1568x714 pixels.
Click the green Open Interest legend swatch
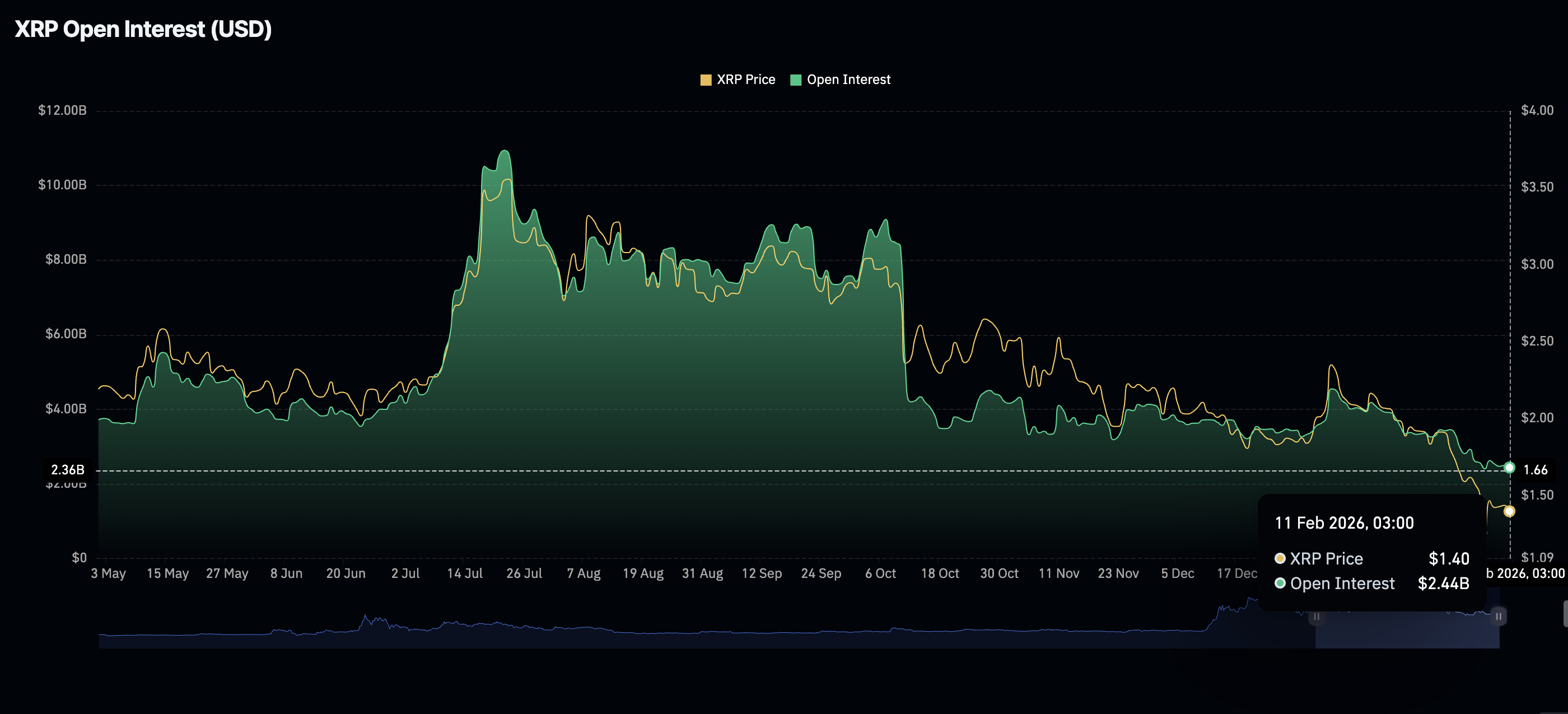point(795,80)
